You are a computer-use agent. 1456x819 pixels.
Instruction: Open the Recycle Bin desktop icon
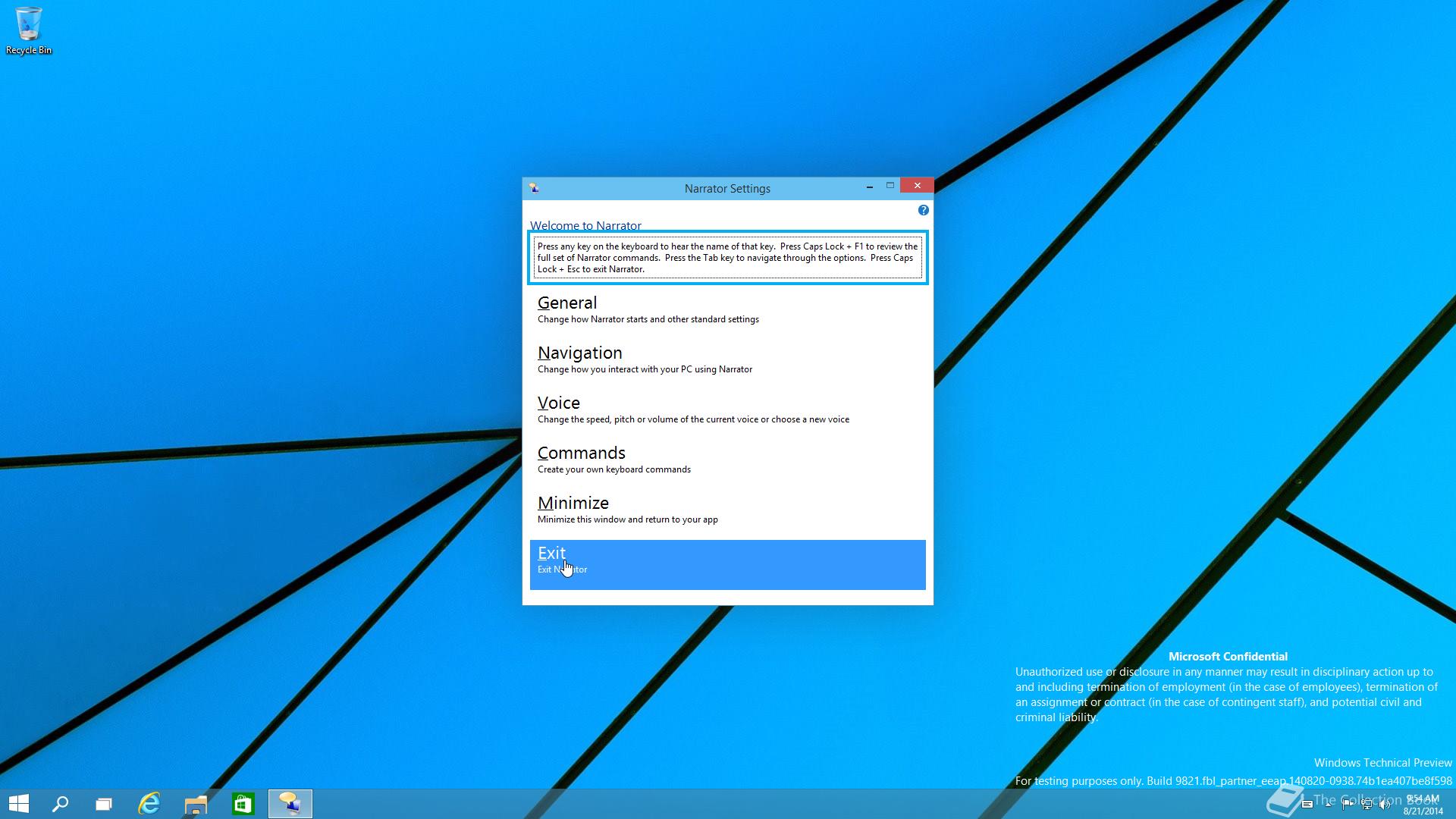(29, 30)
